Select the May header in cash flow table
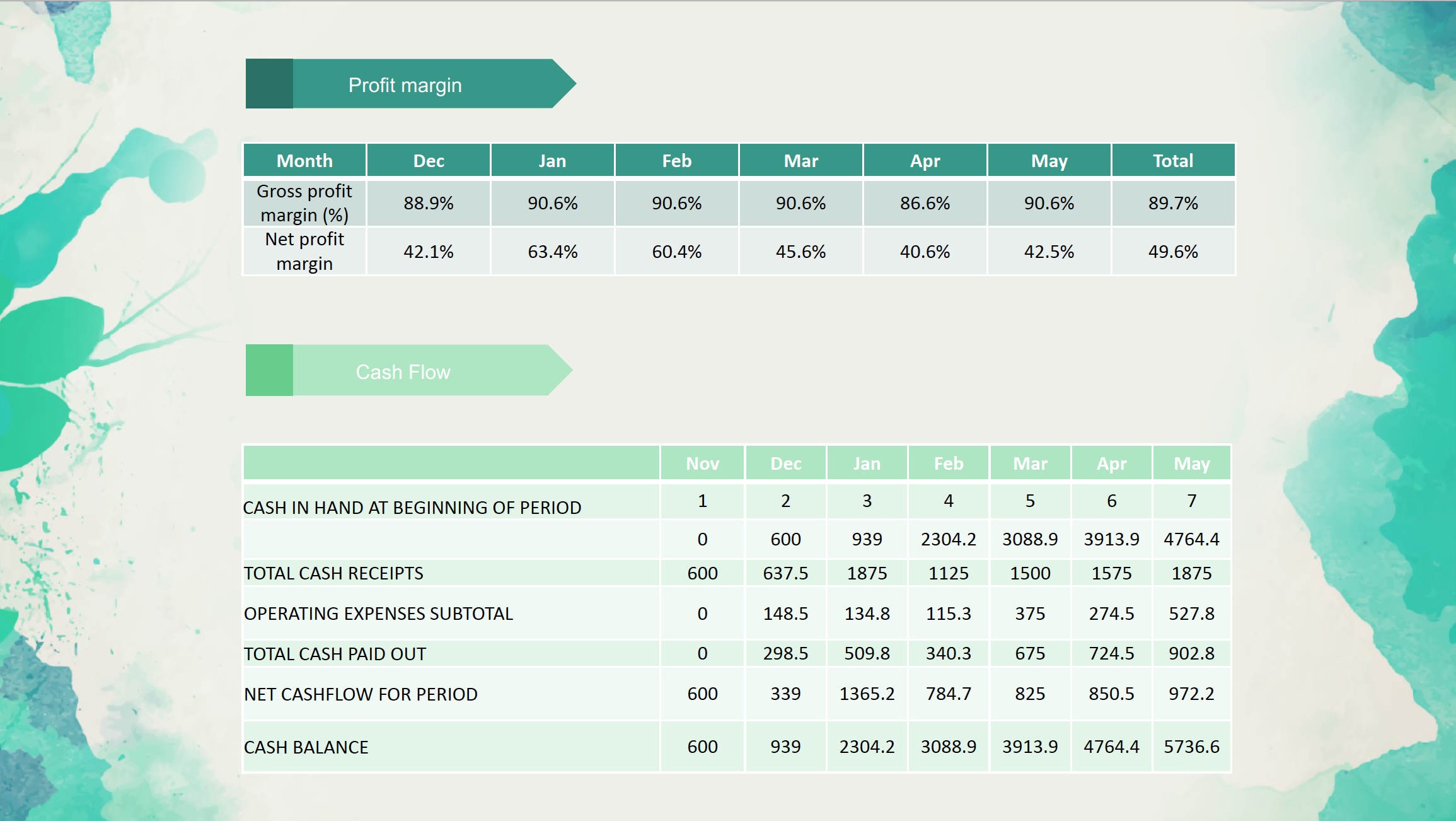This screenshot has height=821, width=1456. [x=1192, y=463]
